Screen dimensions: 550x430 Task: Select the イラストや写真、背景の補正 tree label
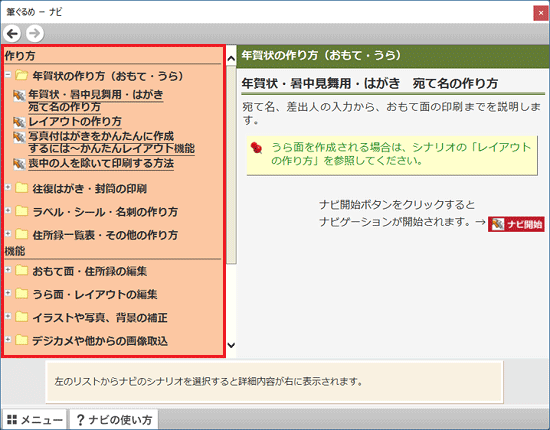click(x=100, y=318)
